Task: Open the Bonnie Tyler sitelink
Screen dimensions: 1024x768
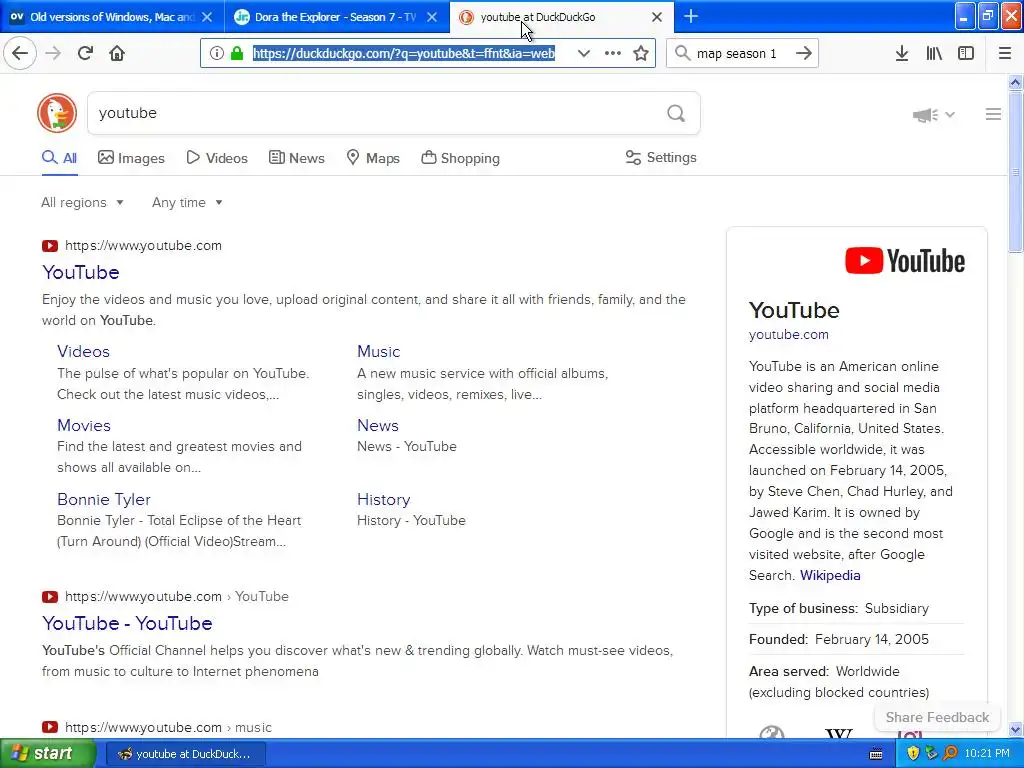Action: point(104,500)
